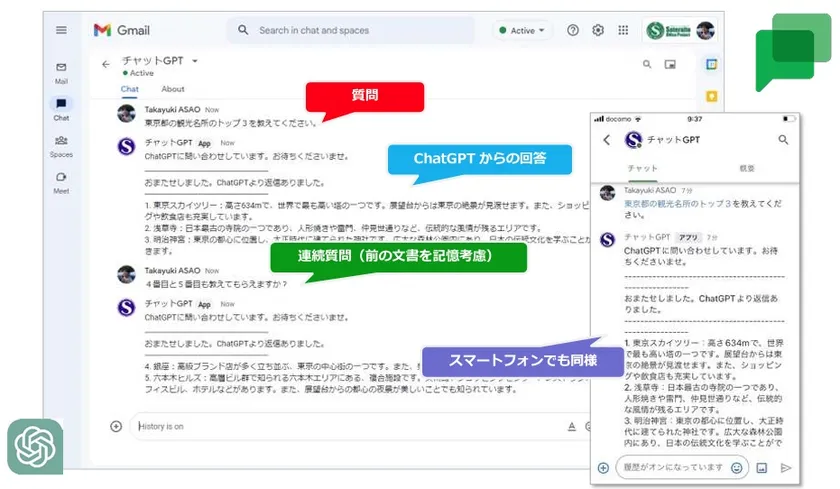Click the History is on message field

tap(348, 426)
